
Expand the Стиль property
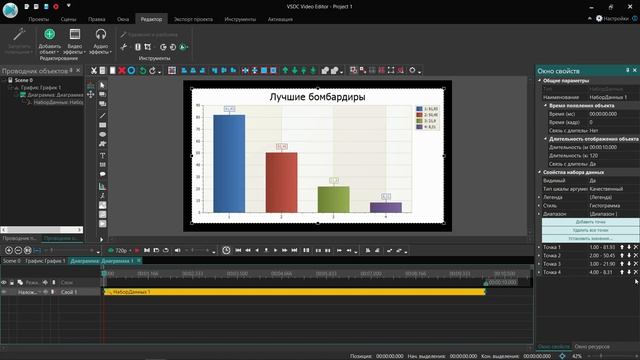click(x=539, y=206)
